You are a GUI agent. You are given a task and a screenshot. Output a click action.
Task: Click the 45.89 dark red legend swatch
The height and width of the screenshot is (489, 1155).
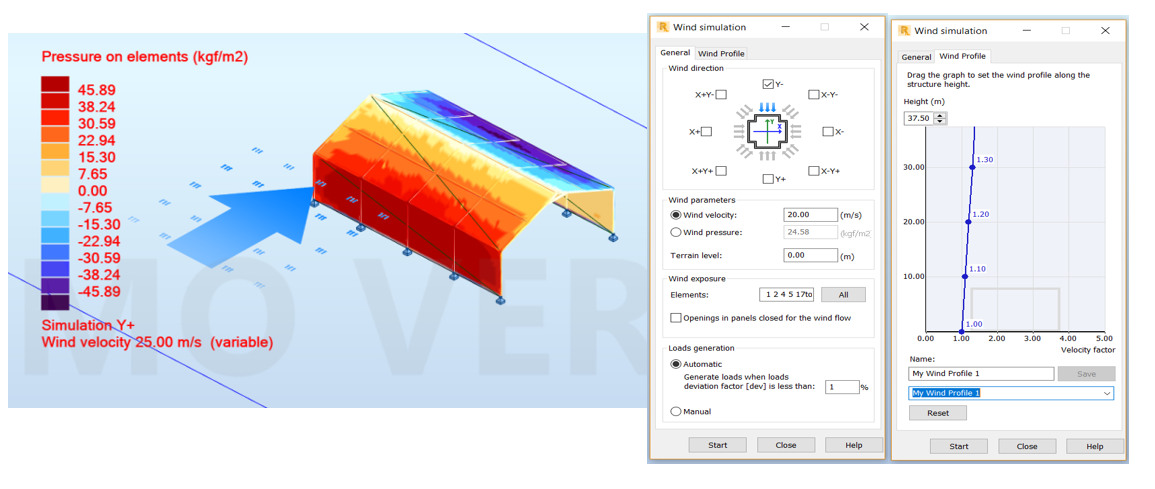coord(55,84)
